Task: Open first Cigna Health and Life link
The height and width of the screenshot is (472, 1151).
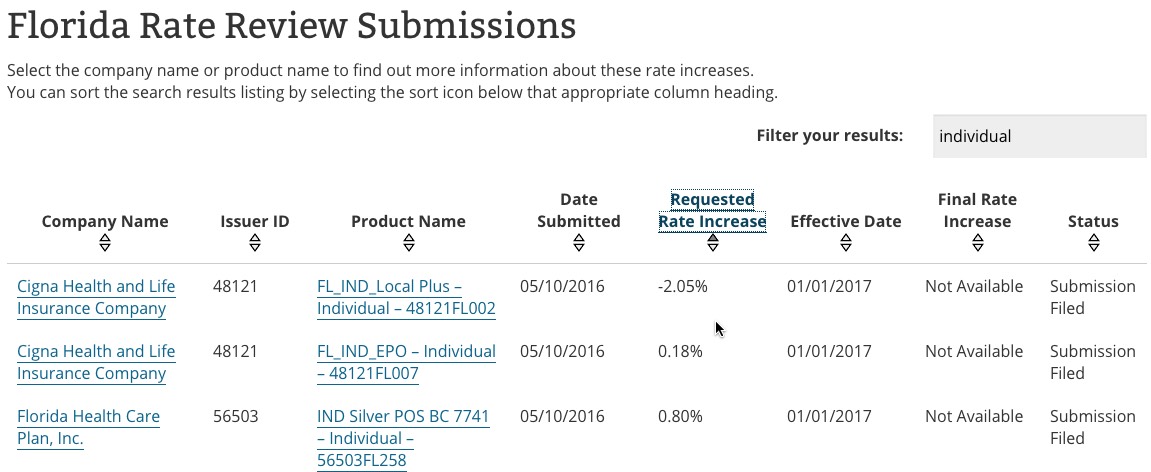Action: click(96, 297)
